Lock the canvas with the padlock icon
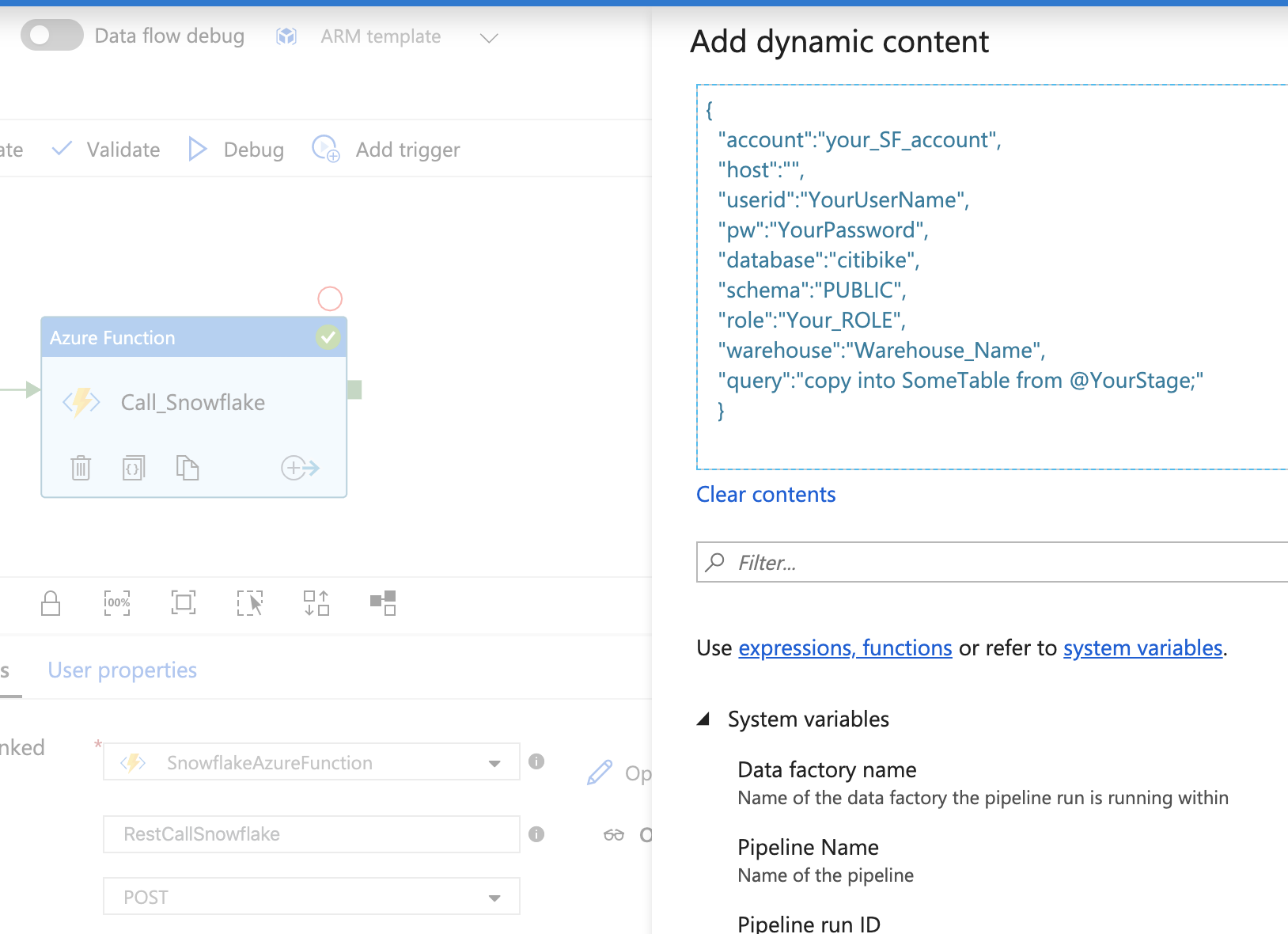The width and height of the screenshot is (1288, 934). (51, 603)
